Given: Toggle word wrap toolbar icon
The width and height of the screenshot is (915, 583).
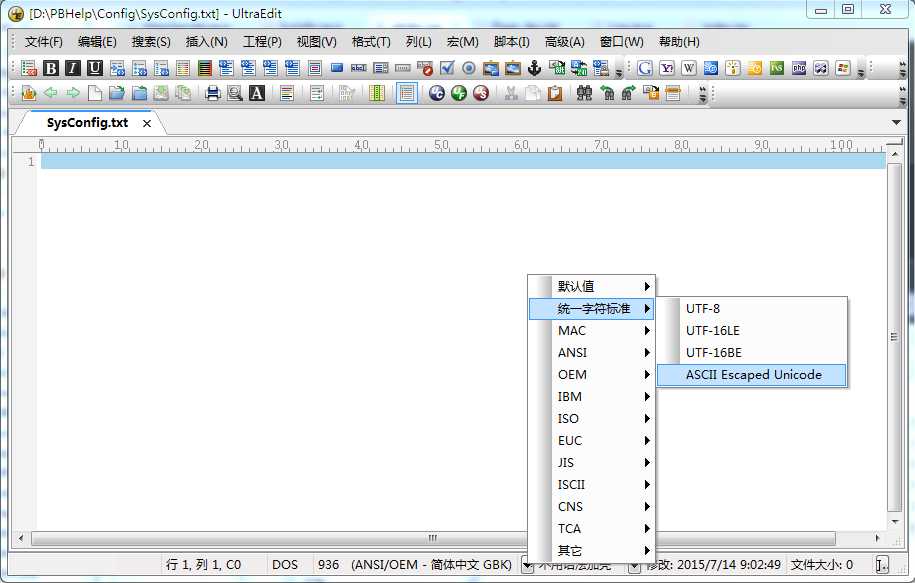Looking at the screenshot, I should (x=317, y=93).
